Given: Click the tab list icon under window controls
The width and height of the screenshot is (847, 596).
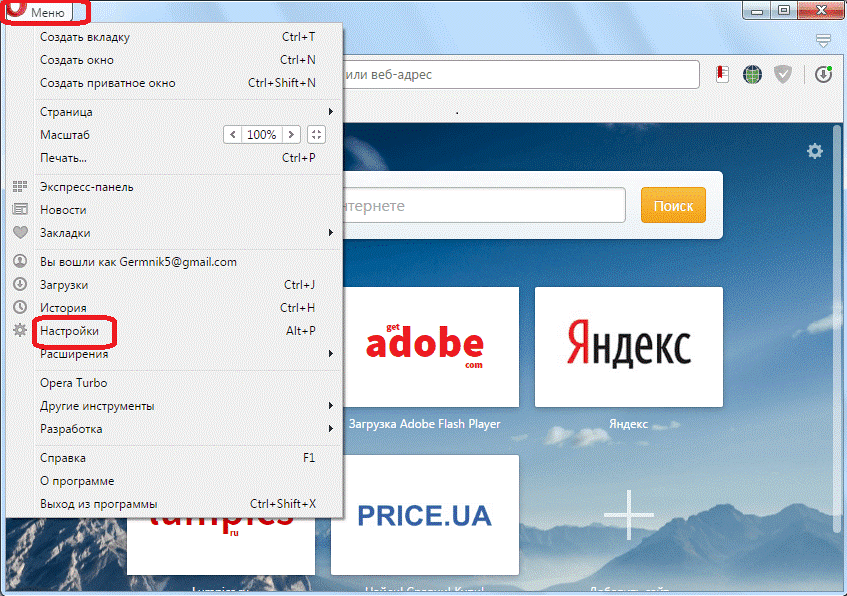Looking at the screenshot, I should 823,41.
